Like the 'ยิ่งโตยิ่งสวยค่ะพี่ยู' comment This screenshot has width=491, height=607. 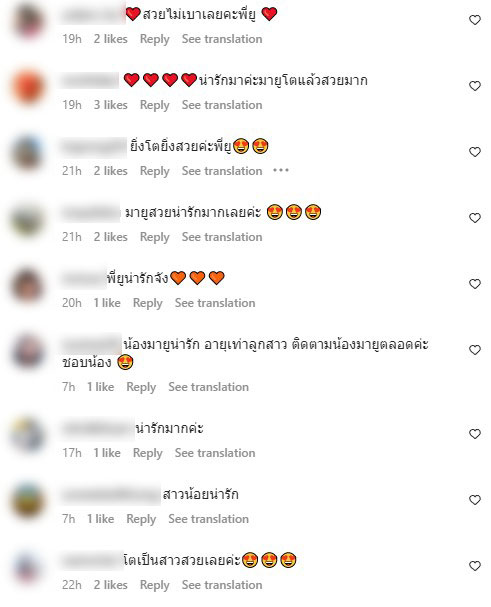[x=475, y=152]
